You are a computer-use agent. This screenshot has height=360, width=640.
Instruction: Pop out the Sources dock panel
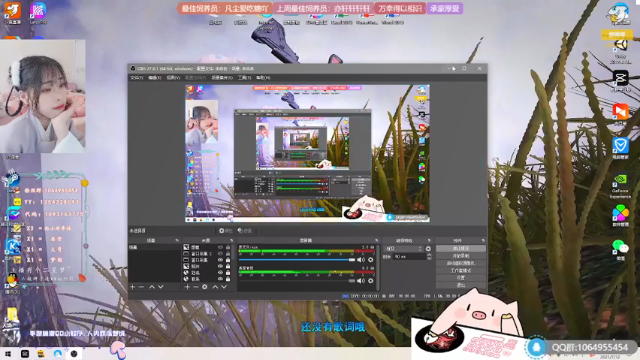231,240
